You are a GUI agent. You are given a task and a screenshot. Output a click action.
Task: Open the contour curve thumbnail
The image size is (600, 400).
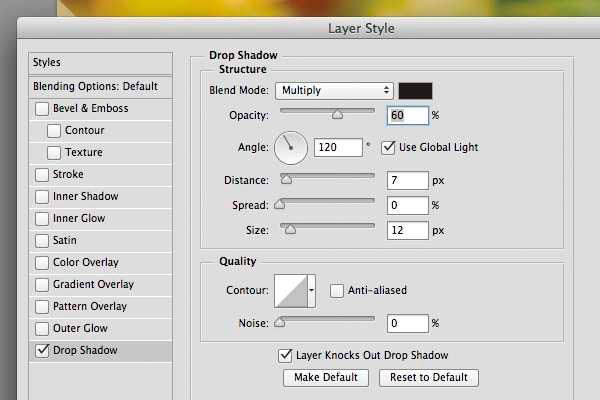click(291, 291)
